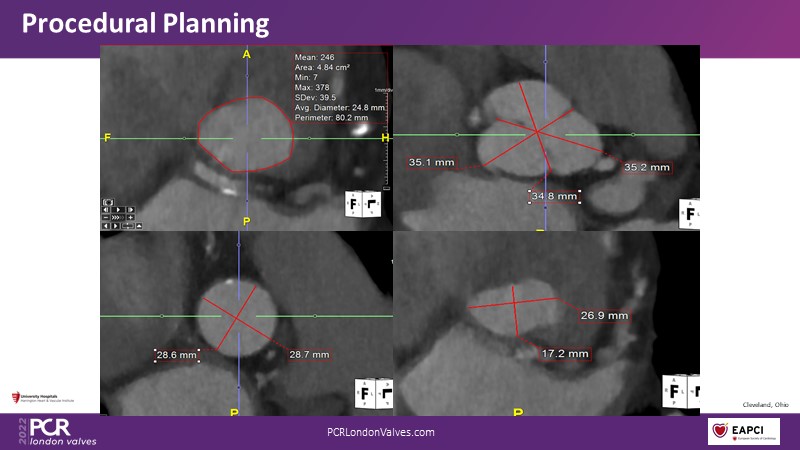Go to next image with right arrow
Viewport: 800px width, 450px height.
(x=115, y=226)
